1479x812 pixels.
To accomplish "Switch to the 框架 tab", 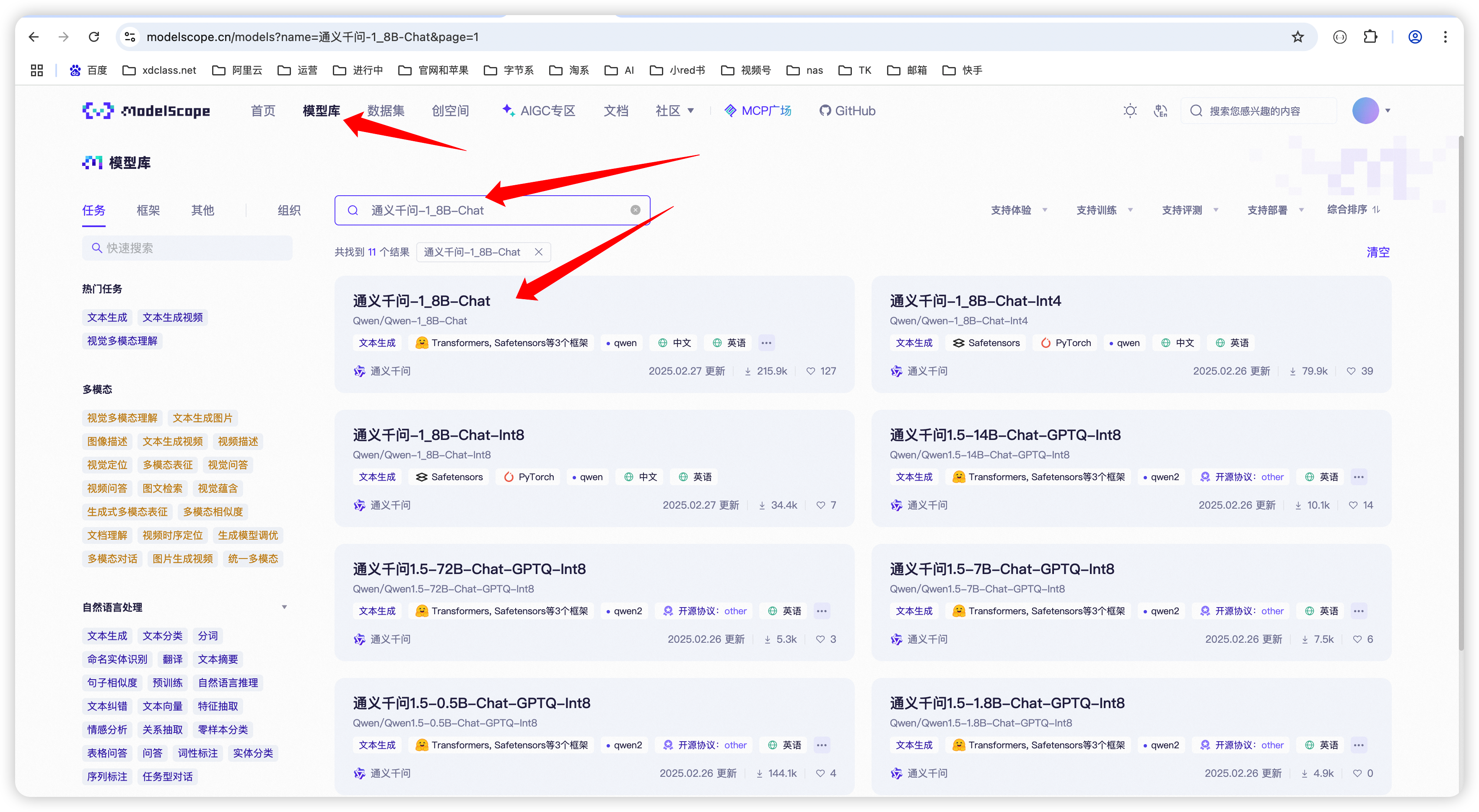I will [x=148, y=210].
